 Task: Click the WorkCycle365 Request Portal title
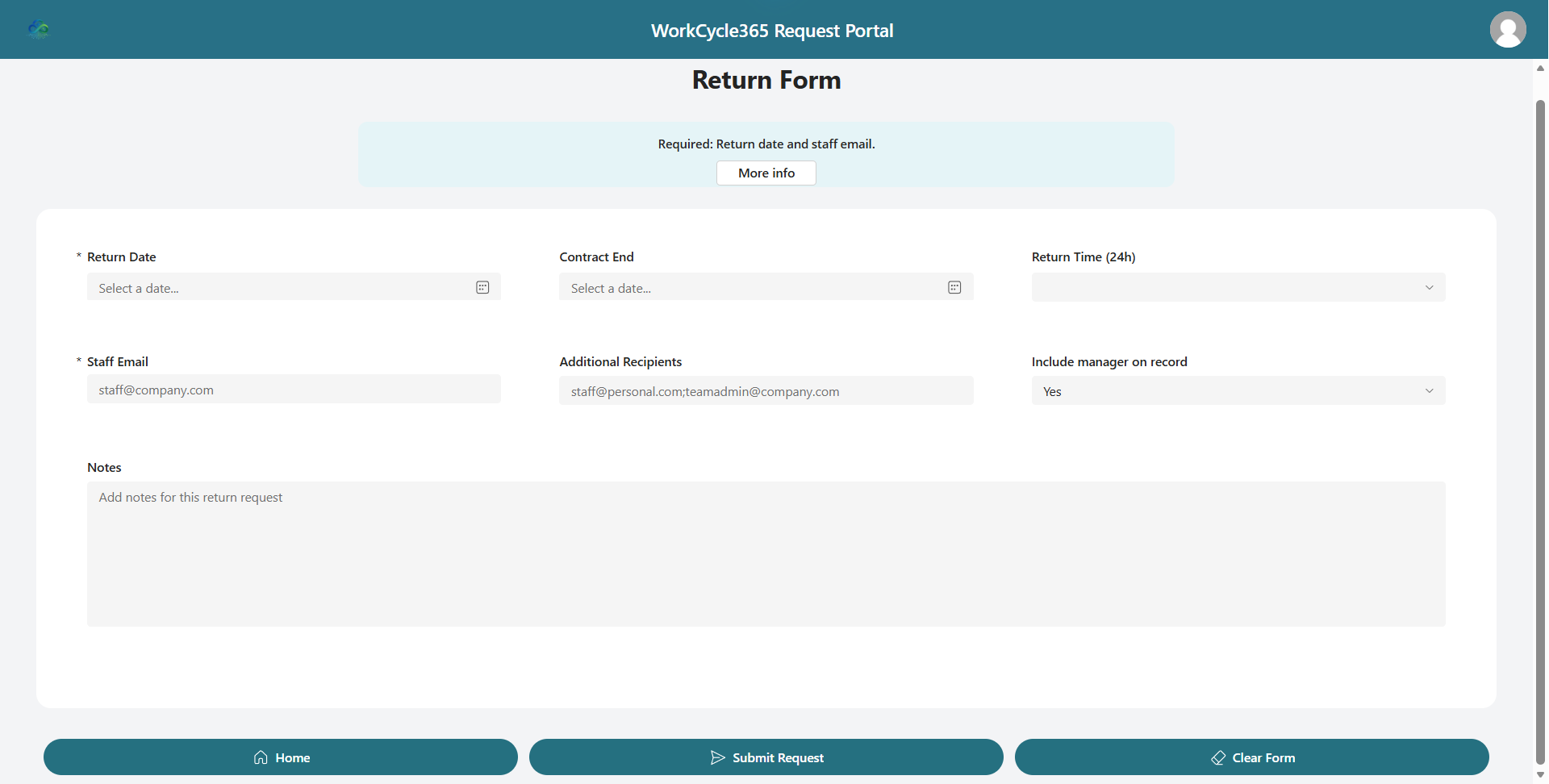pyautogui.click(x=772, y=31)
